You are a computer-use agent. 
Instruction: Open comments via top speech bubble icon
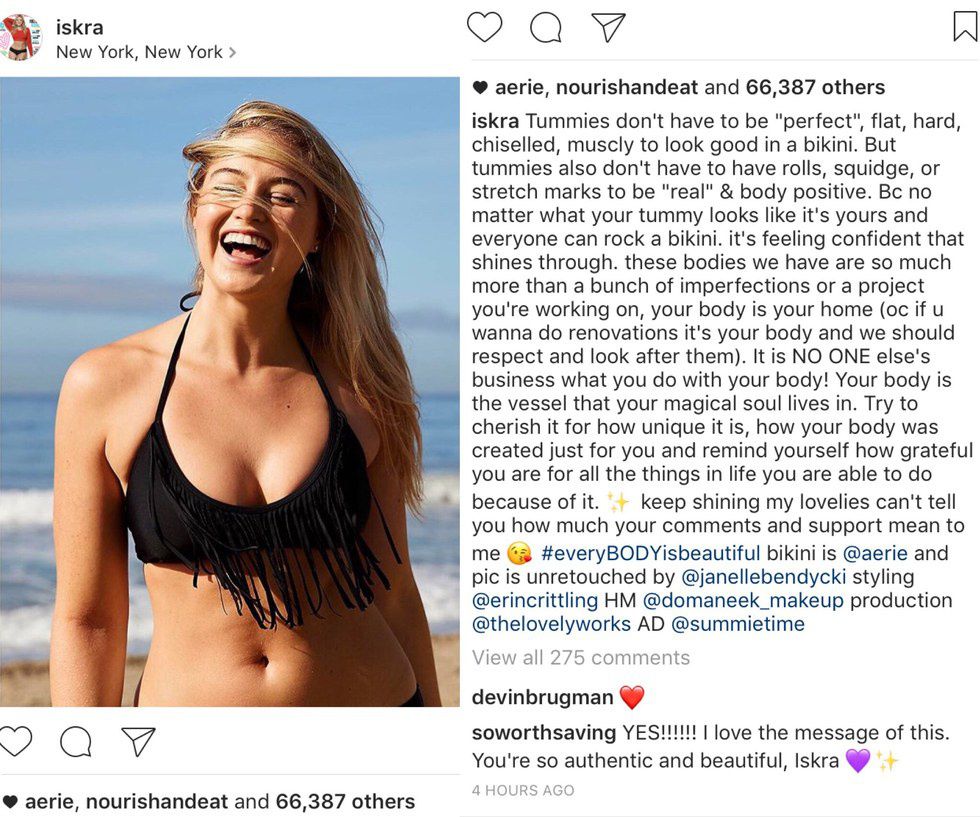[x=546, y=27]
